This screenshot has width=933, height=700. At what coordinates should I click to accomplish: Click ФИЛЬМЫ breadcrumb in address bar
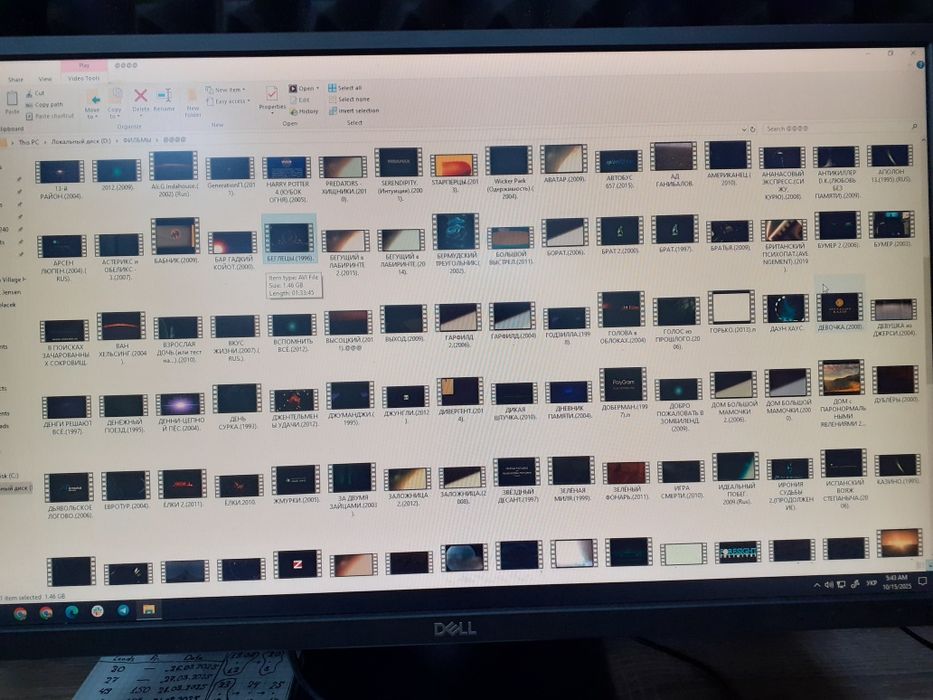[x=137, y=140]
